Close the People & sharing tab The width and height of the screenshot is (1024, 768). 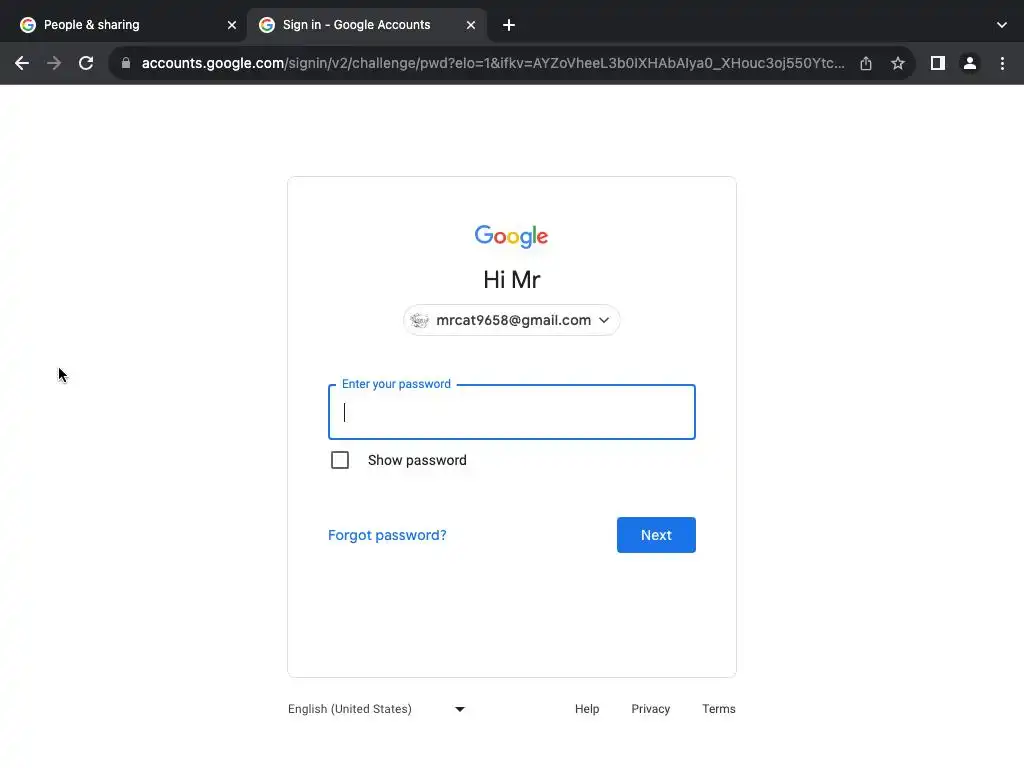click(x=232, y=25)
